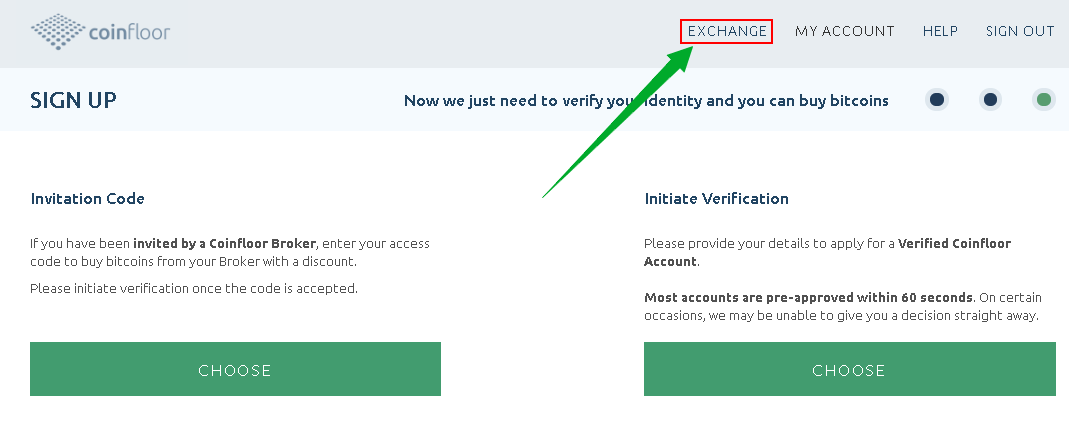
Task: Click the coinfloor wordmark text
Action: [x=130, y=32]
